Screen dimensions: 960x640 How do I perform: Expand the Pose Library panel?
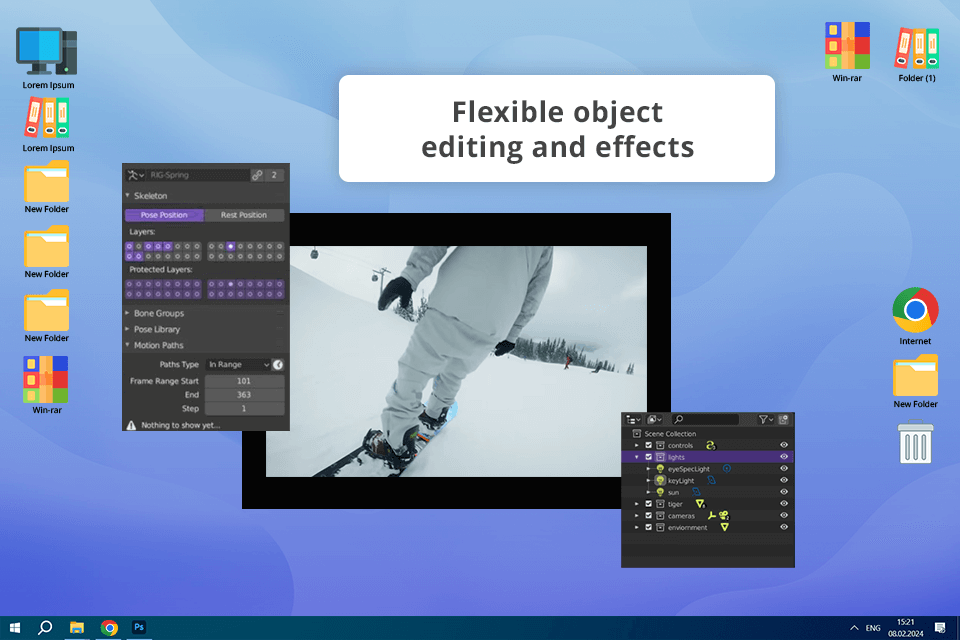click(127, 329)
